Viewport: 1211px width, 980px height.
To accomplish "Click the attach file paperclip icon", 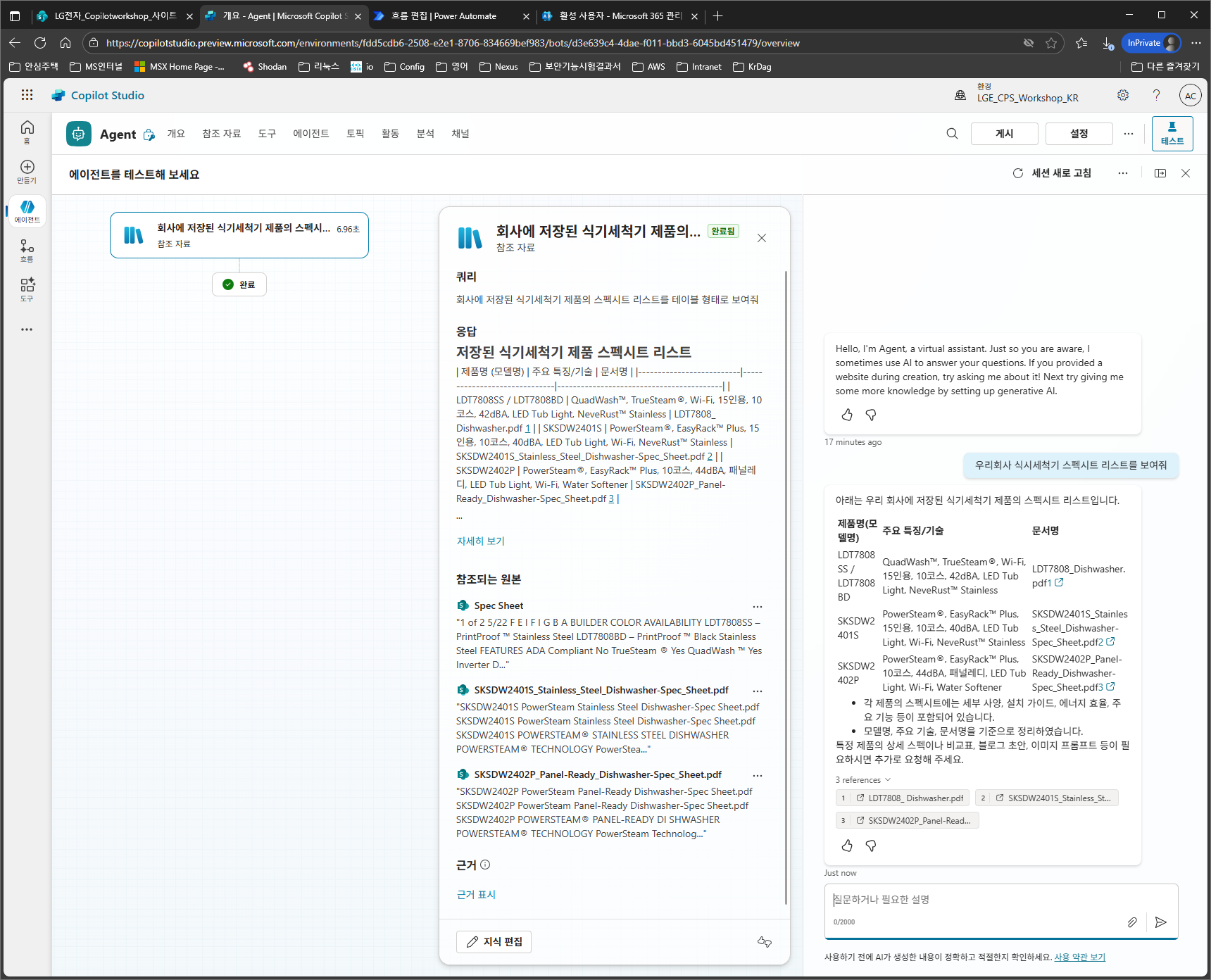I will [x=1131, y=922].
